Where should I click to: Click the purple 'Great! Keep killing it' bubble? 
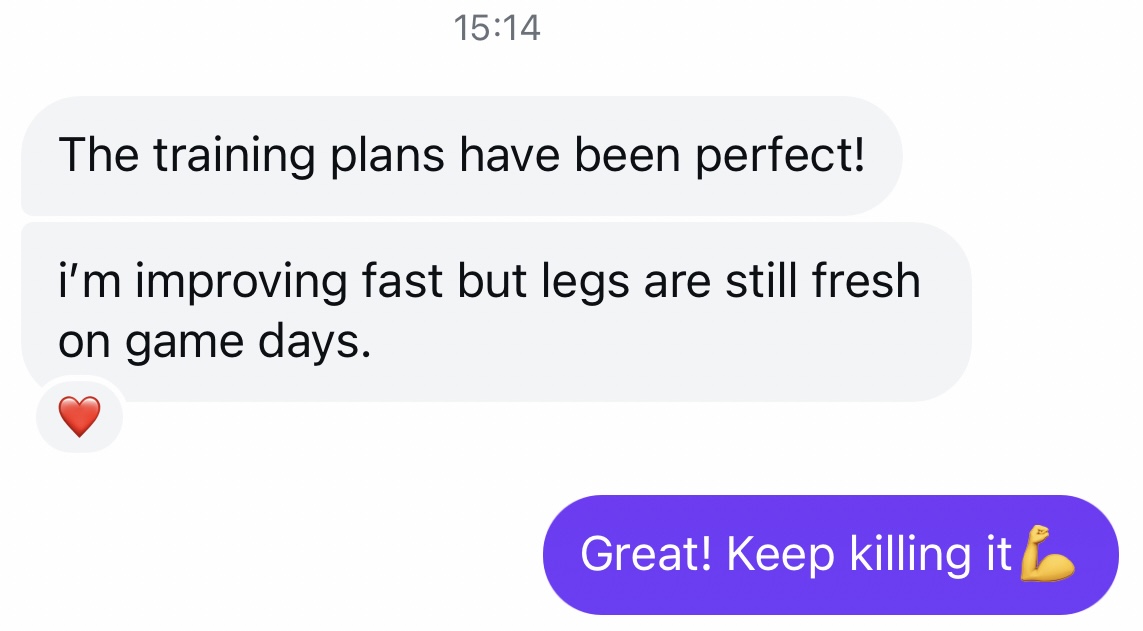tap(829, 554)
